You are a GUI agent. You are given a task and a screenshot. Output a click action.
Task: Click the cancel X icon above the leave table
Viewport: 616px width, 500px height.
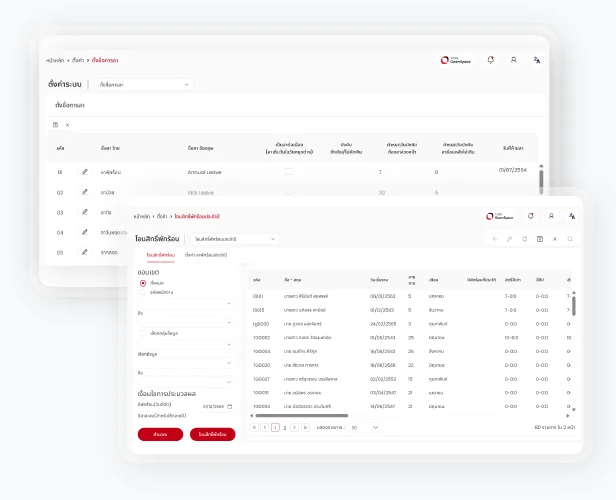pos(67,125)
